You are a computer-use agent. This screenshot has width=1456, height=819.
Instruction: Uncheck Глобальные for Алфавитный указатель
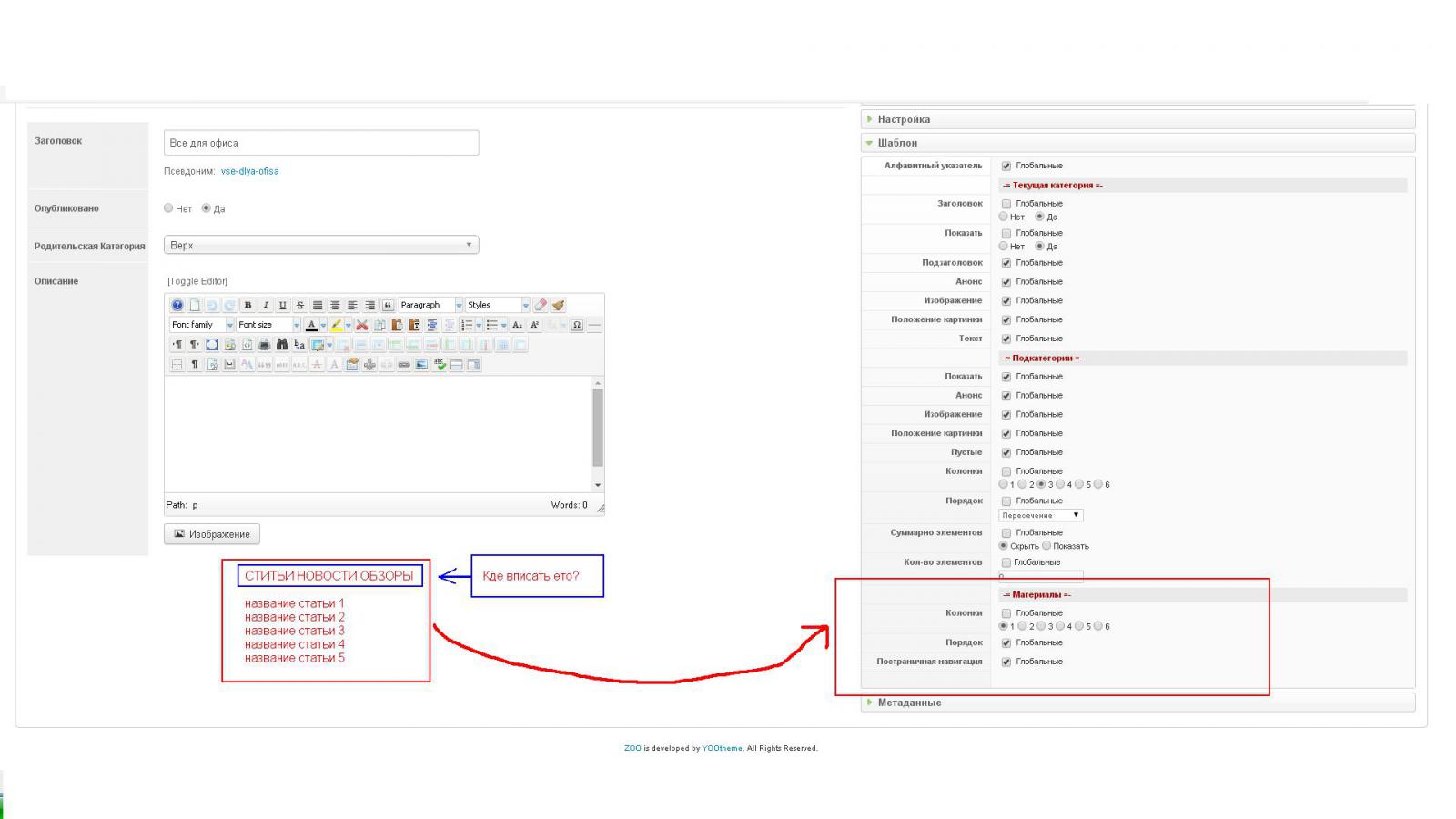tap(1006, 167)
